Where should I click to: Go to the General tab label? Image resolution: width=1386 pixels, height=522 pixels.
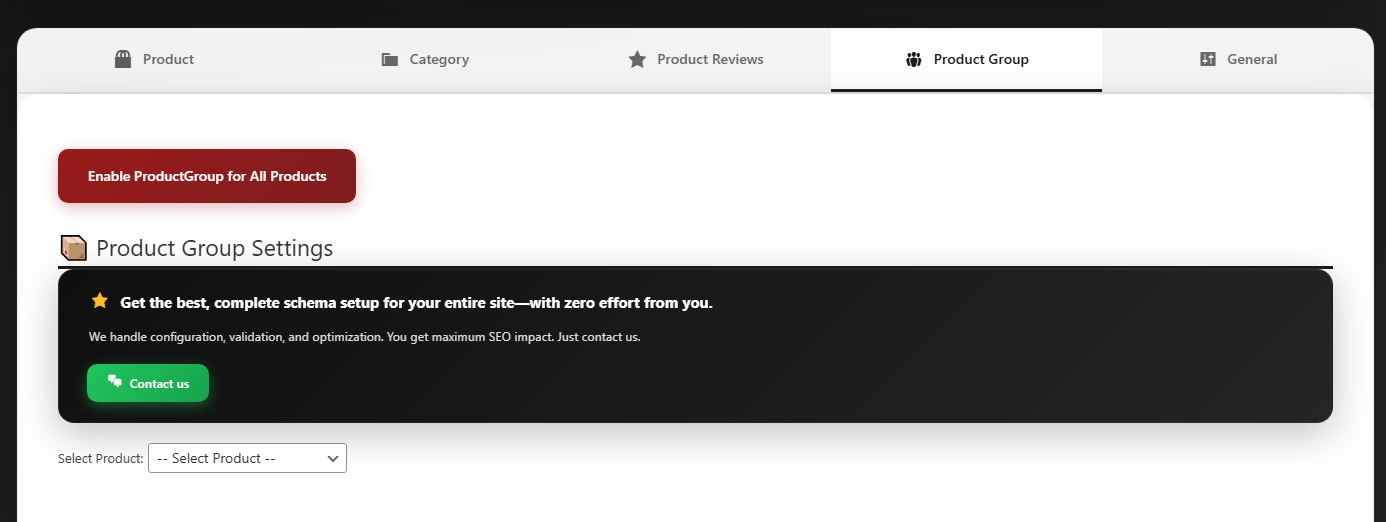tap(1252, 59)
